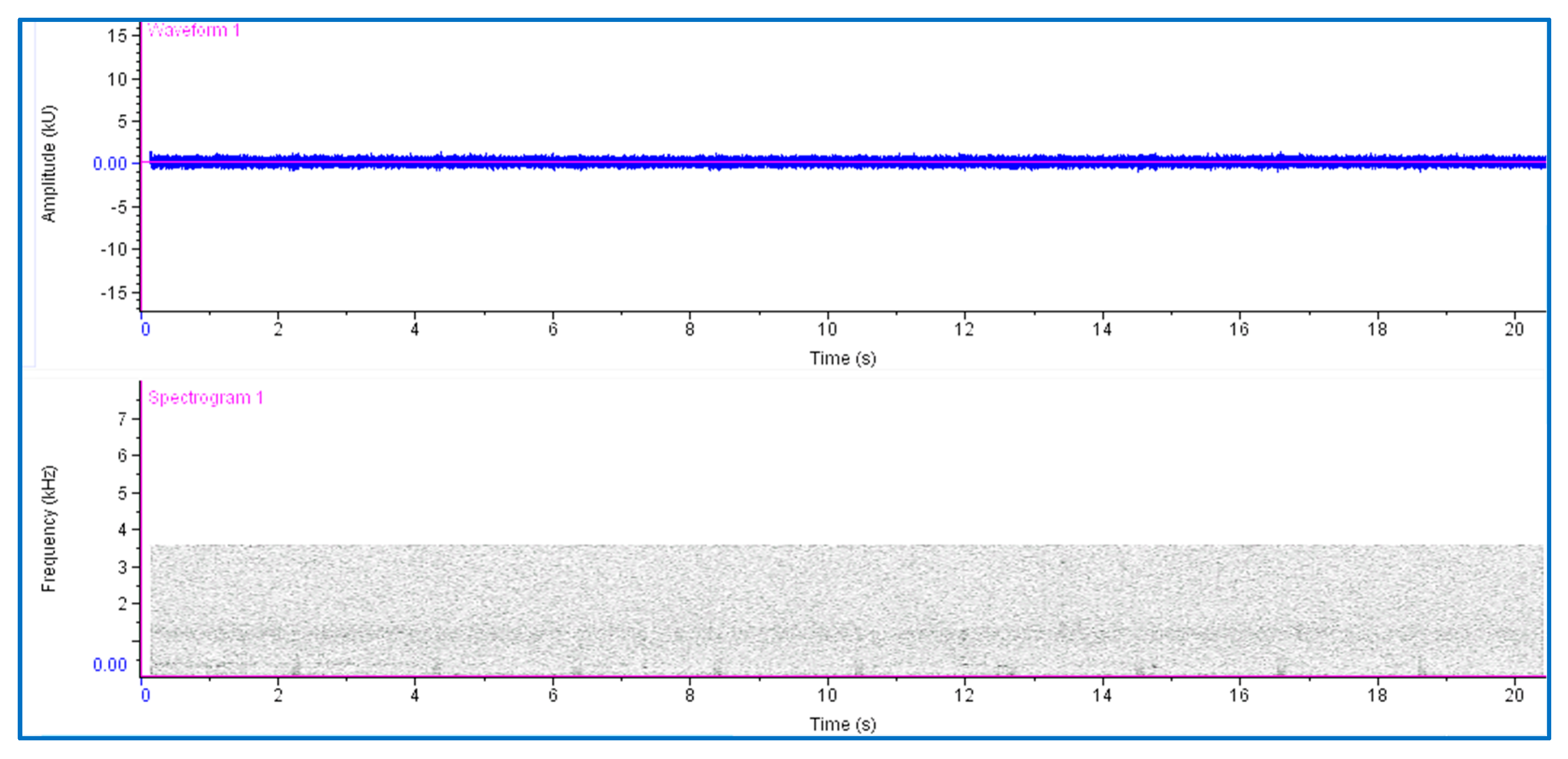
Task: Click the 7 kHz tick on frequency axis
Action: [122, 419]
